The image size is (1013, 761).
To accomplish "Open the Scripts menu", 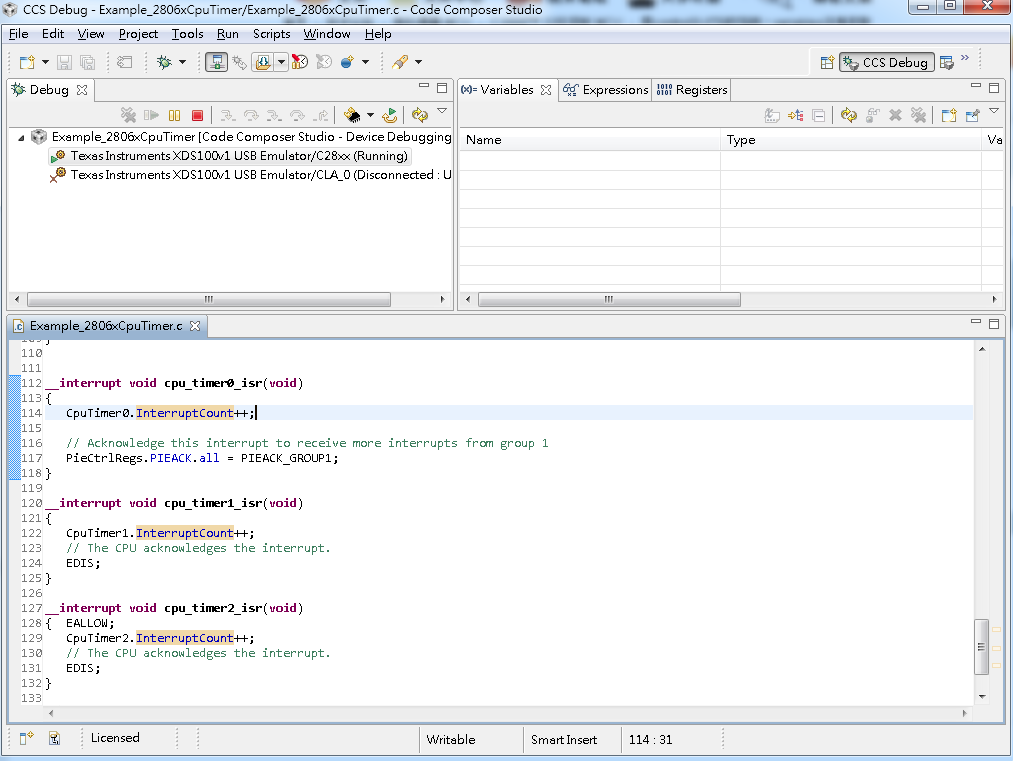I will (271, 34).
